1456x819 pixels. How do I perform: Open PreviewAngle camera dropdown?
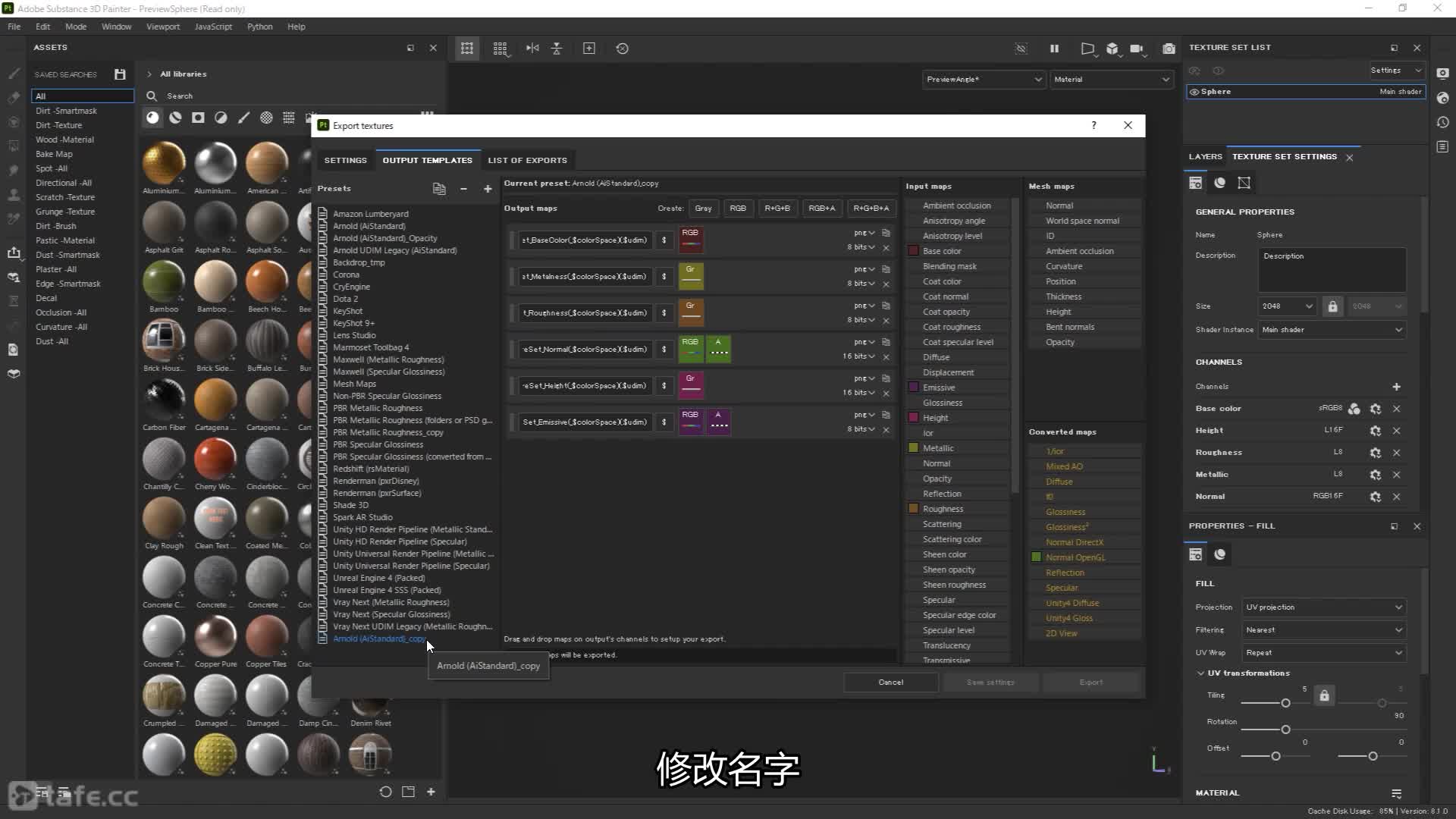(x=984, y=80)
